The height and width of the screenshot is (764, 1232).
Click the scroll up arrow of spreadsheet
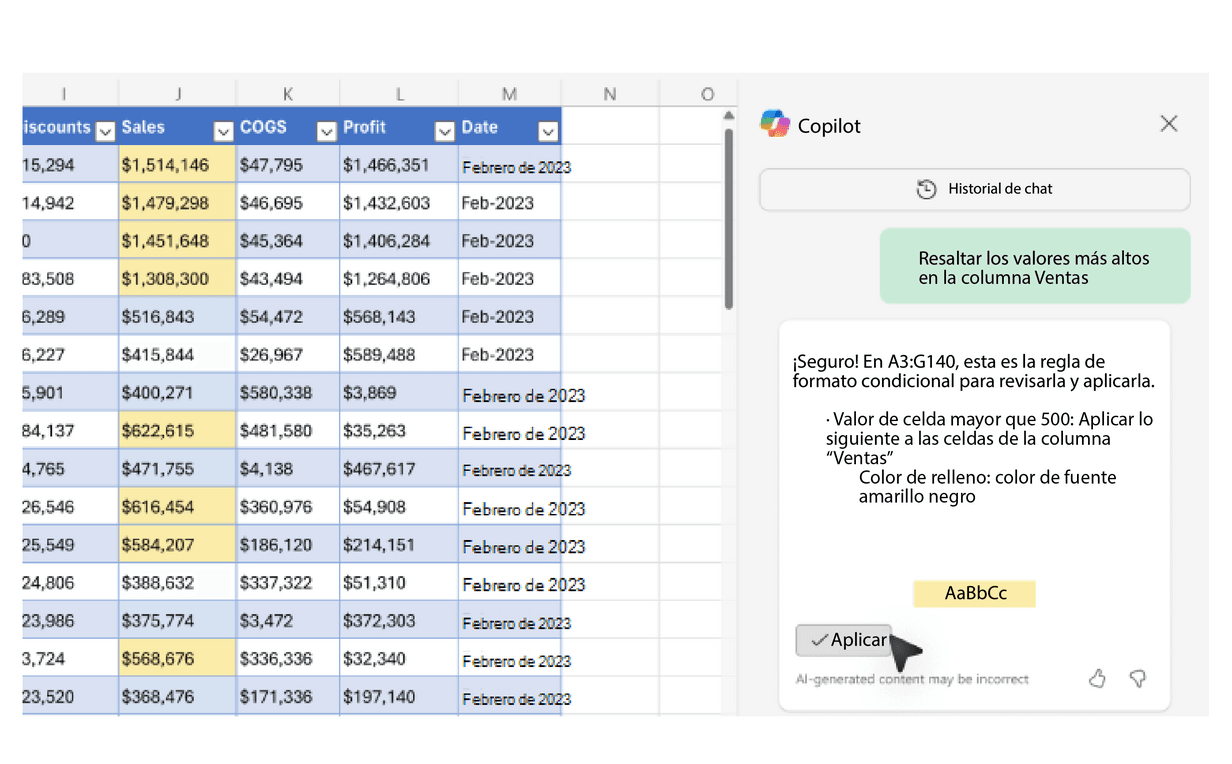(x=728, y=116)
